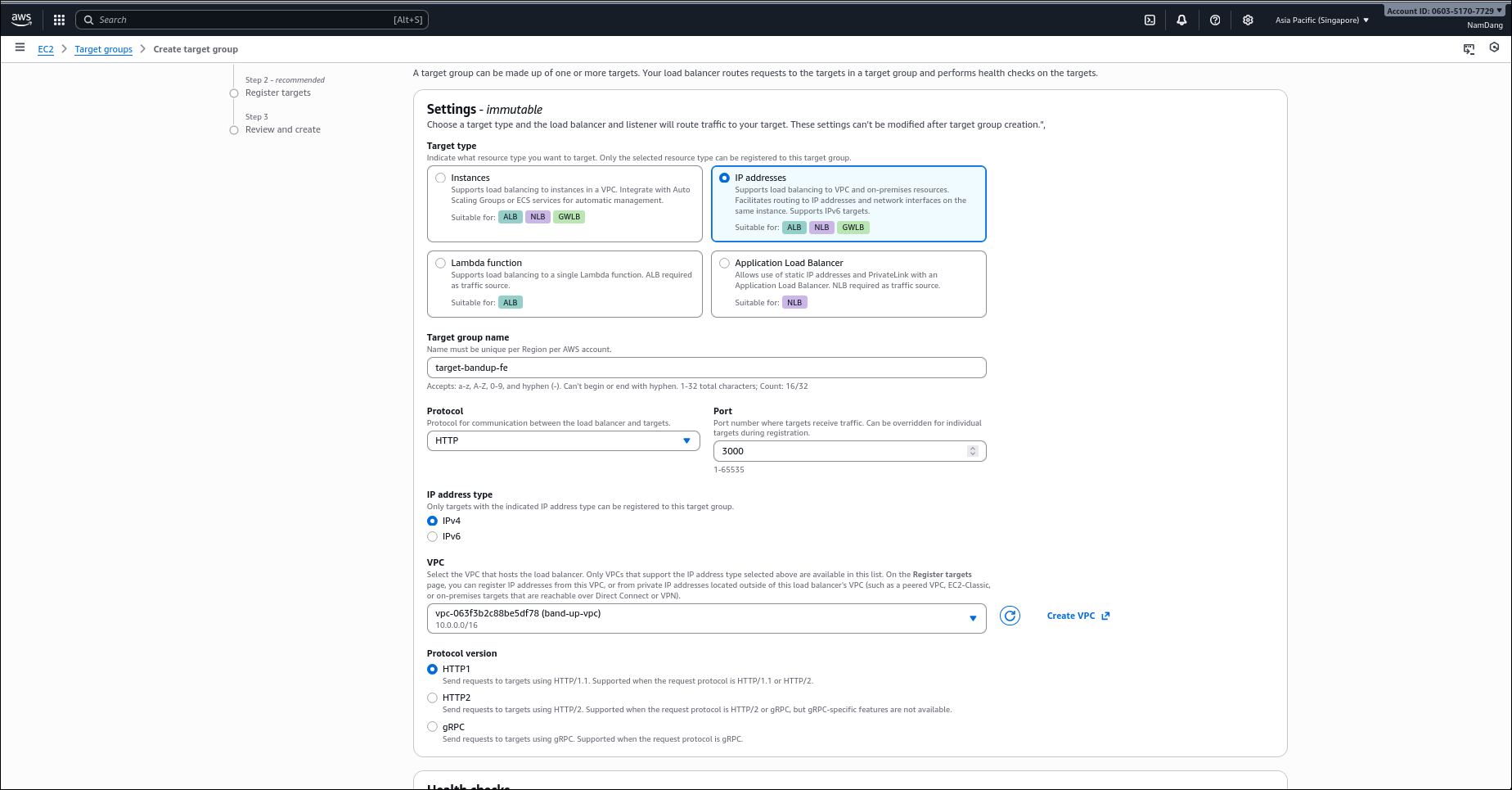Select the gRPC protocol version
Image resolution: width=1512 pixels, height=790 pixels.
(433, 727)
